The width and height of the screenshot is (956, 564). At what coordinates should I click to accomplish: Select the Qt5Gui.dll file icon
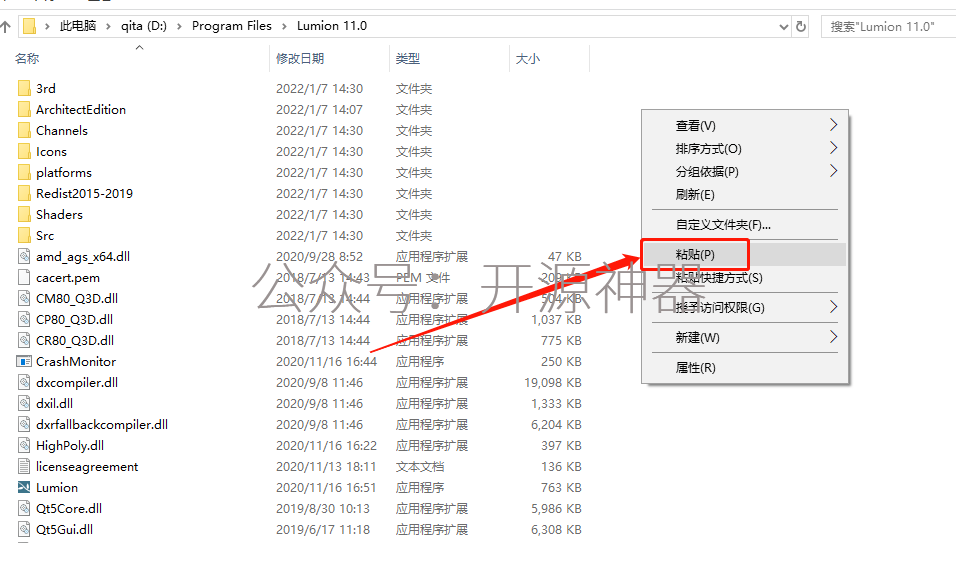[x=24, y=530]
